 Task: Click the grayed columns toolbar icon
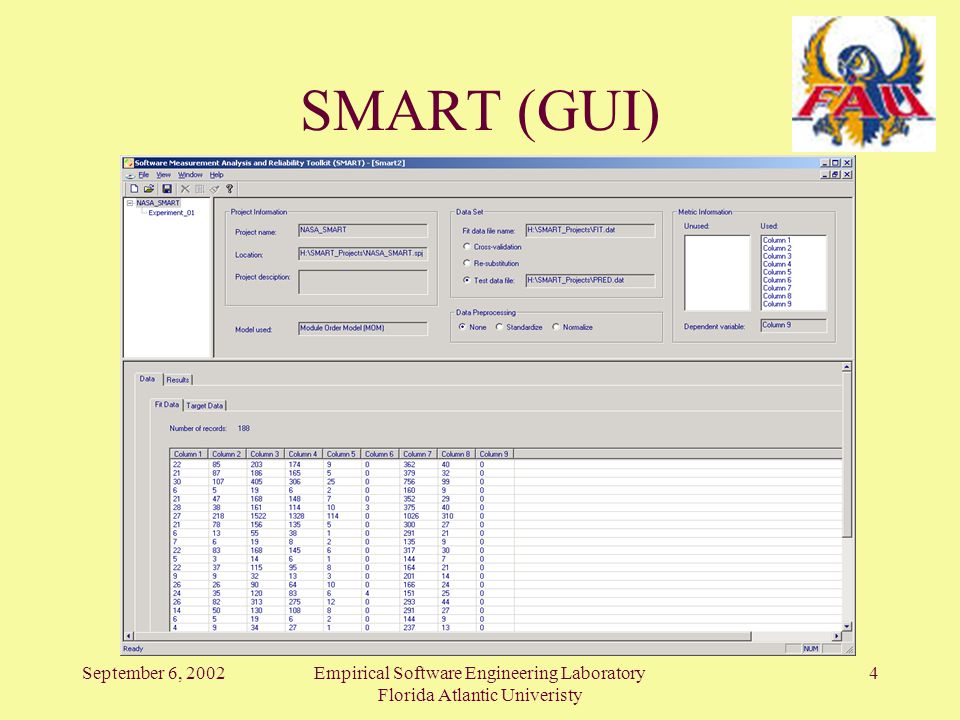200,189
